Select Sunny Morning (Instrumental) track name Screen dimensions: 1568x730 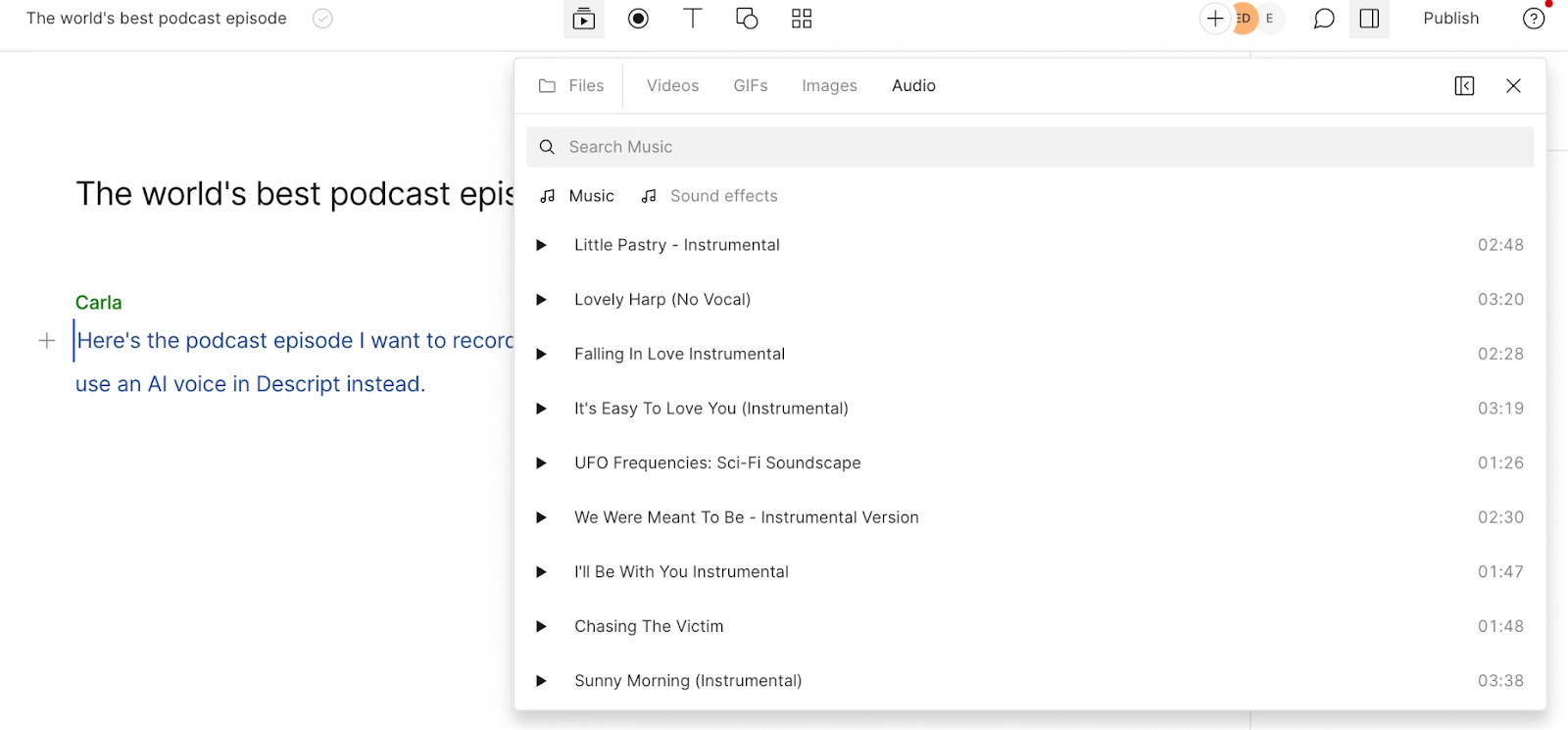[x=688, y=681]
